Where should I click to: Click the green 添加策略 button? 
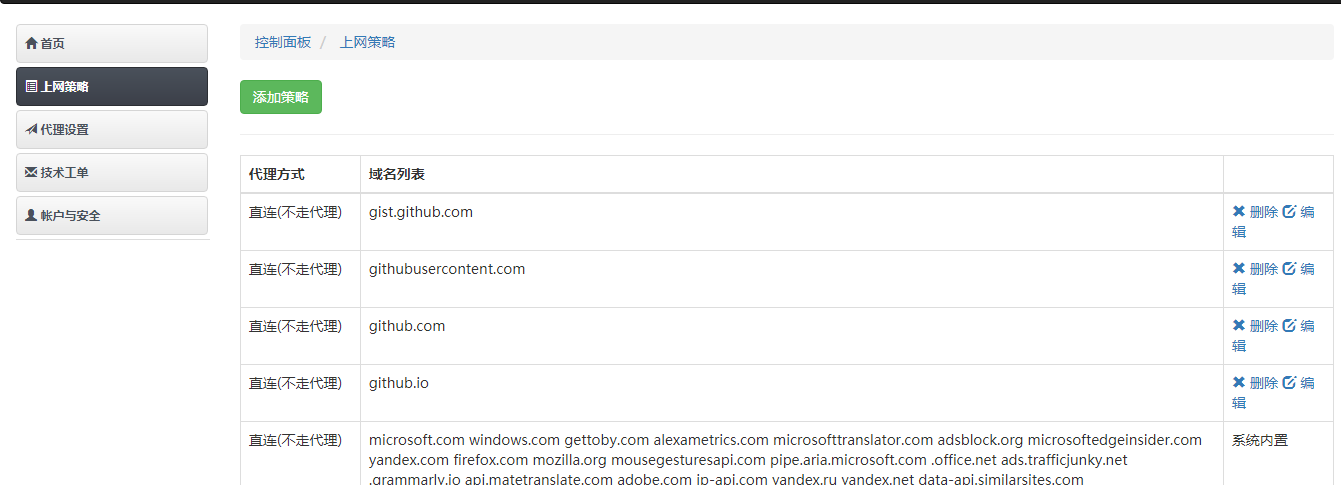(281, 97)
